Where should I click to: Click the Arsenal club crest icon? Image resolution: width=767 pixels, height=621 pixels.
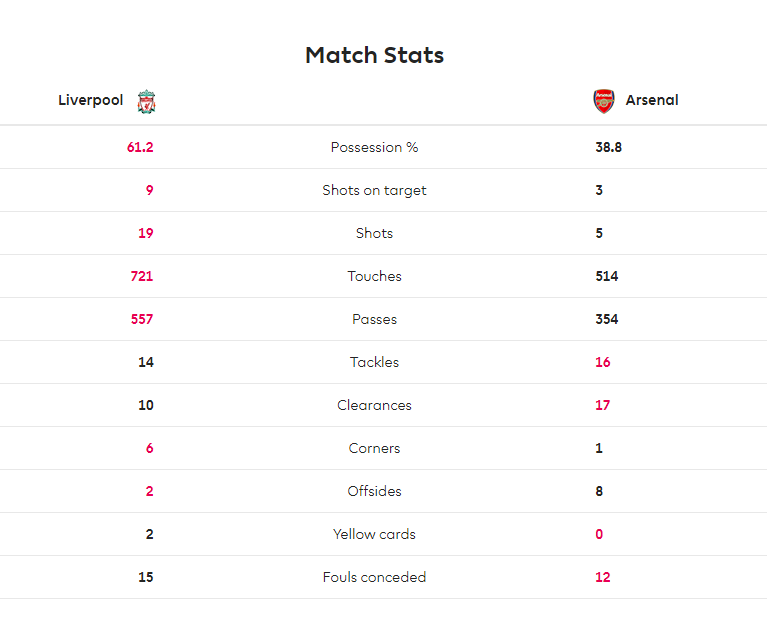pyautogui.click(x=604, y=101)
